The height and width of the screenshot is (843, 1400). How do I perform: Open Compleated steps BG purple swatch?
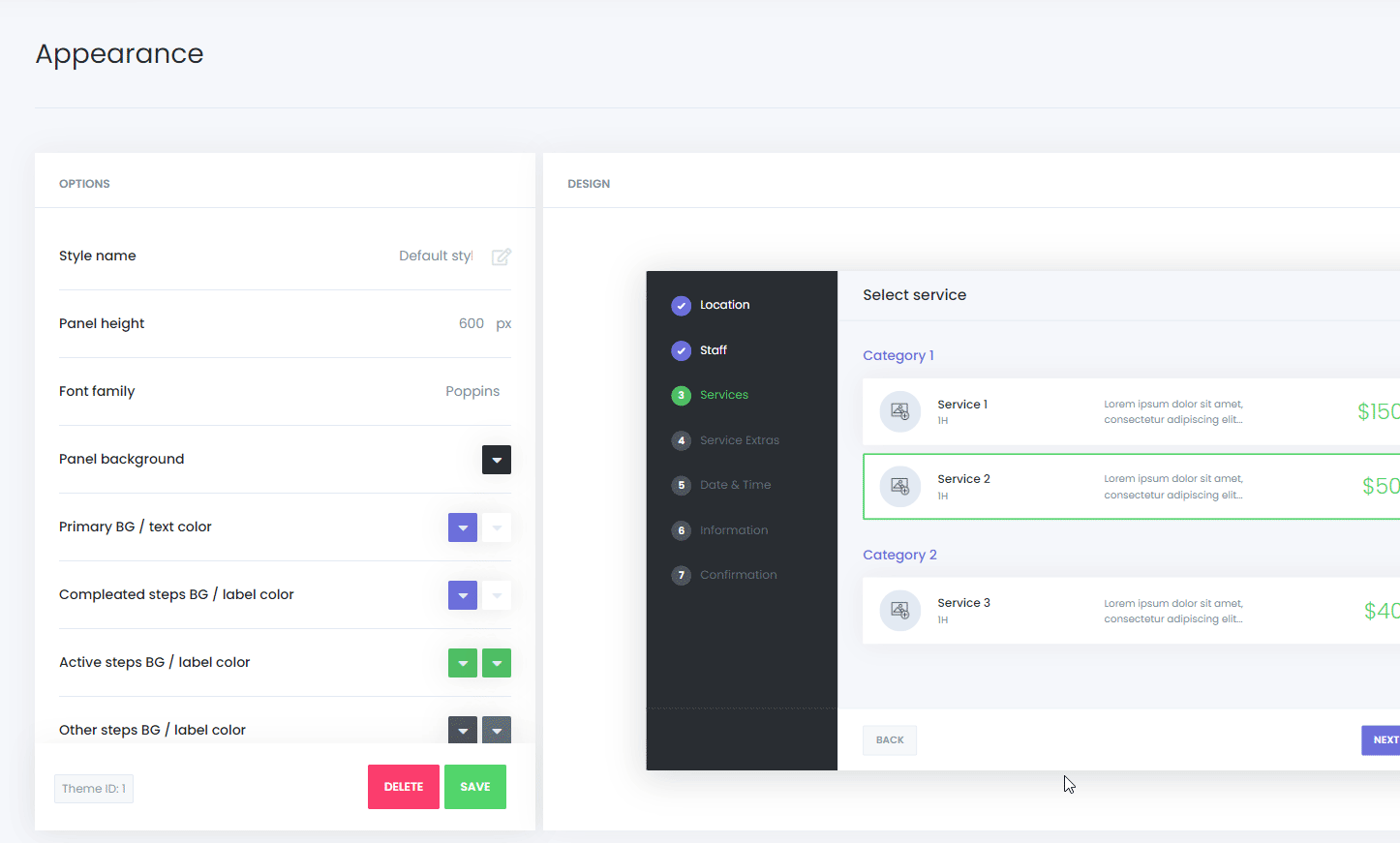tap(463, 595)
